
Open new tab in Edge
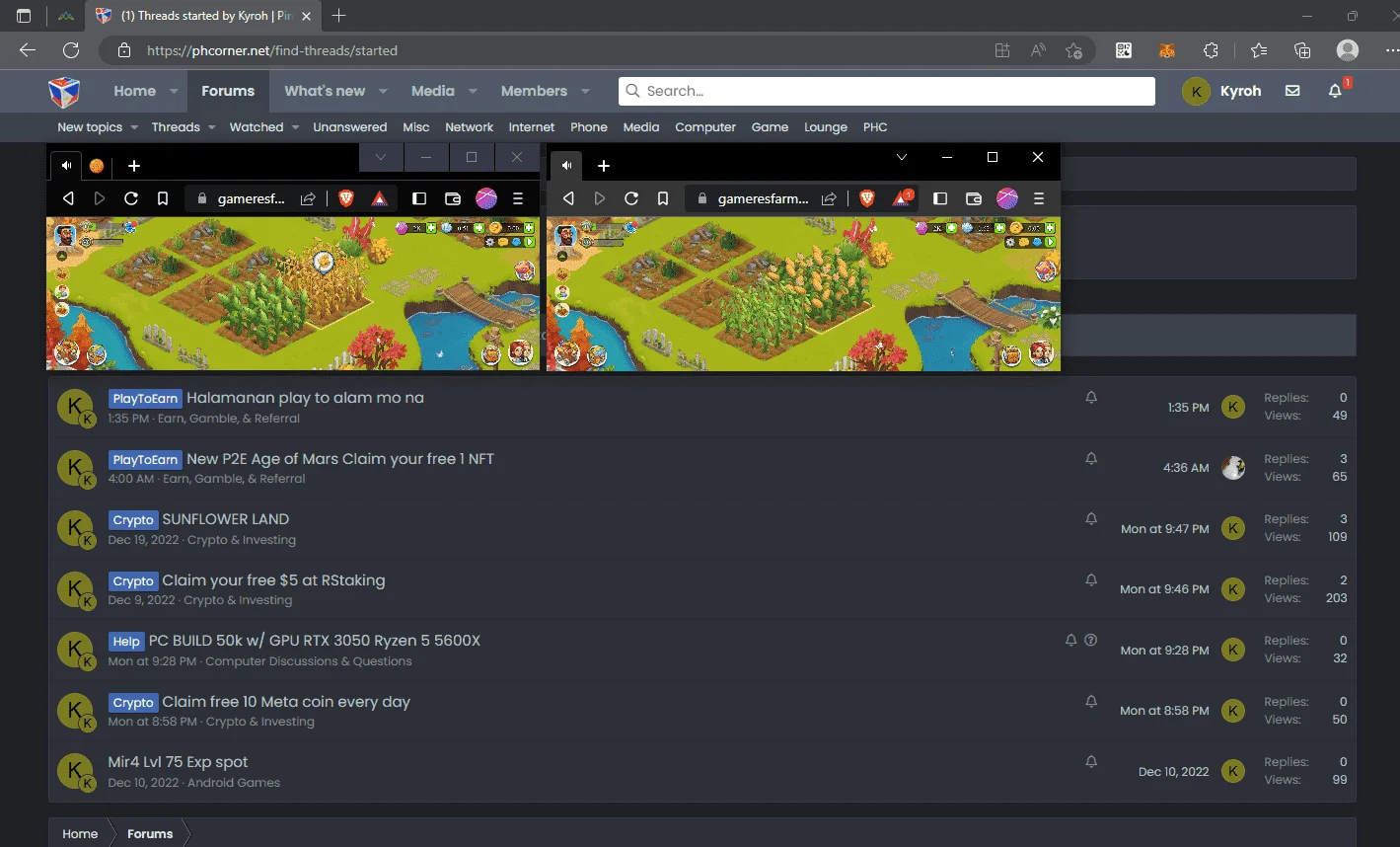[x=339, y=16]
